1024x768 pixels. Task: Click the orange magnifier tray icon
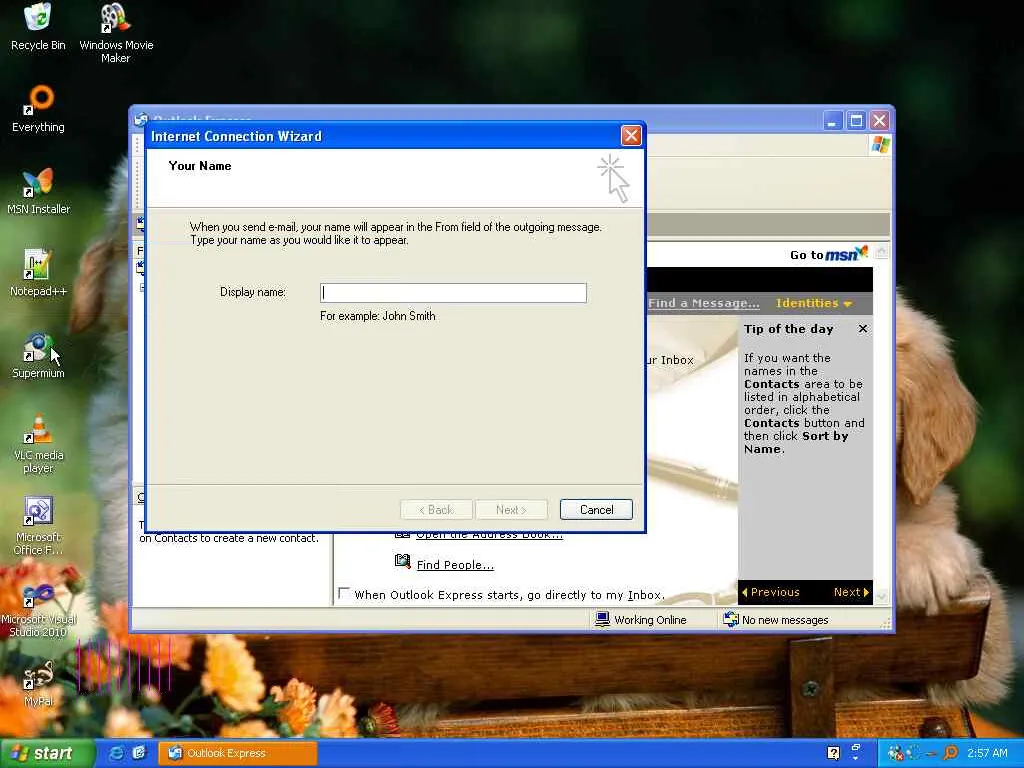[950, 753]
